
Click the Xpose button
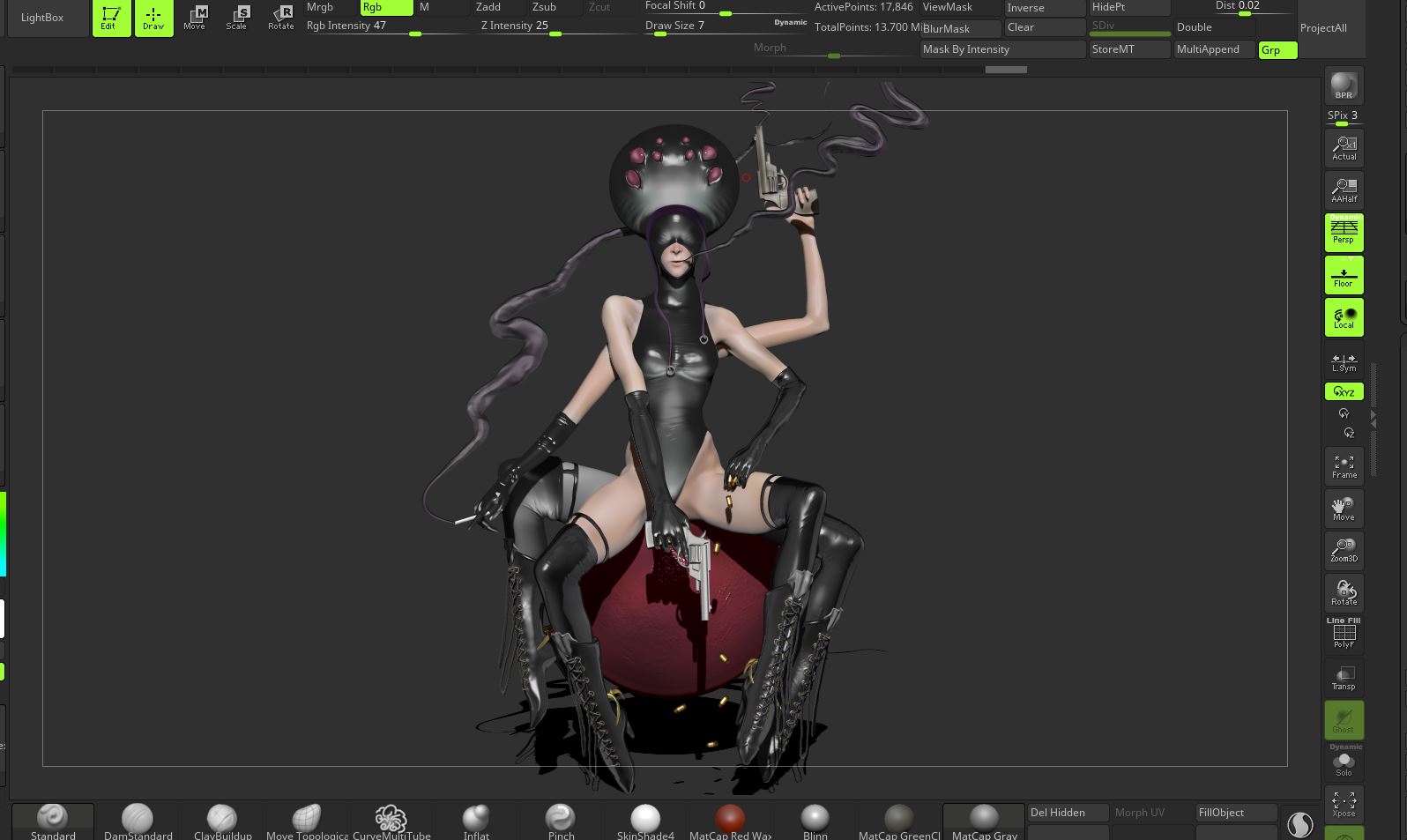(1344, 805)
